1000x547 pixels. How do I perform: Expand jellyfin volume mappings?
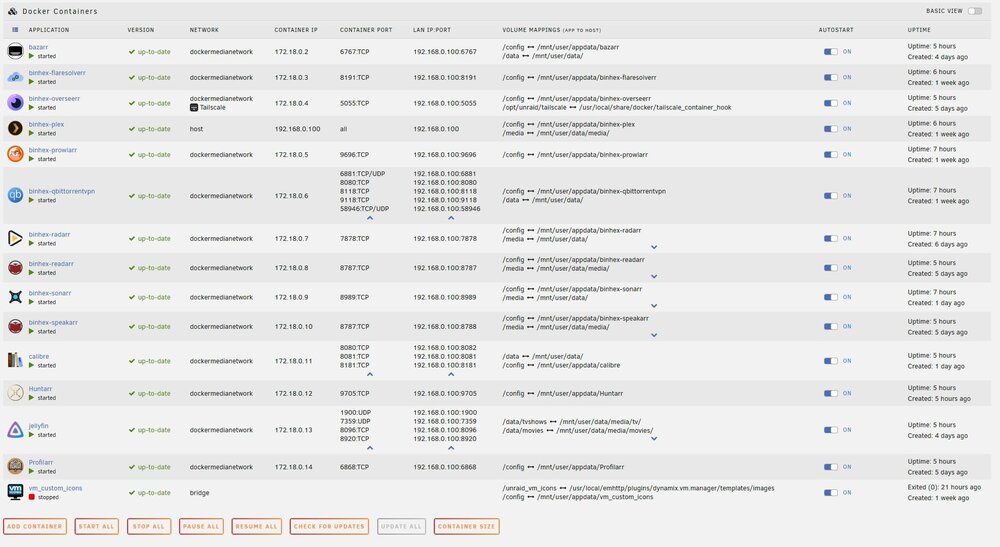[x=654, y=439]
